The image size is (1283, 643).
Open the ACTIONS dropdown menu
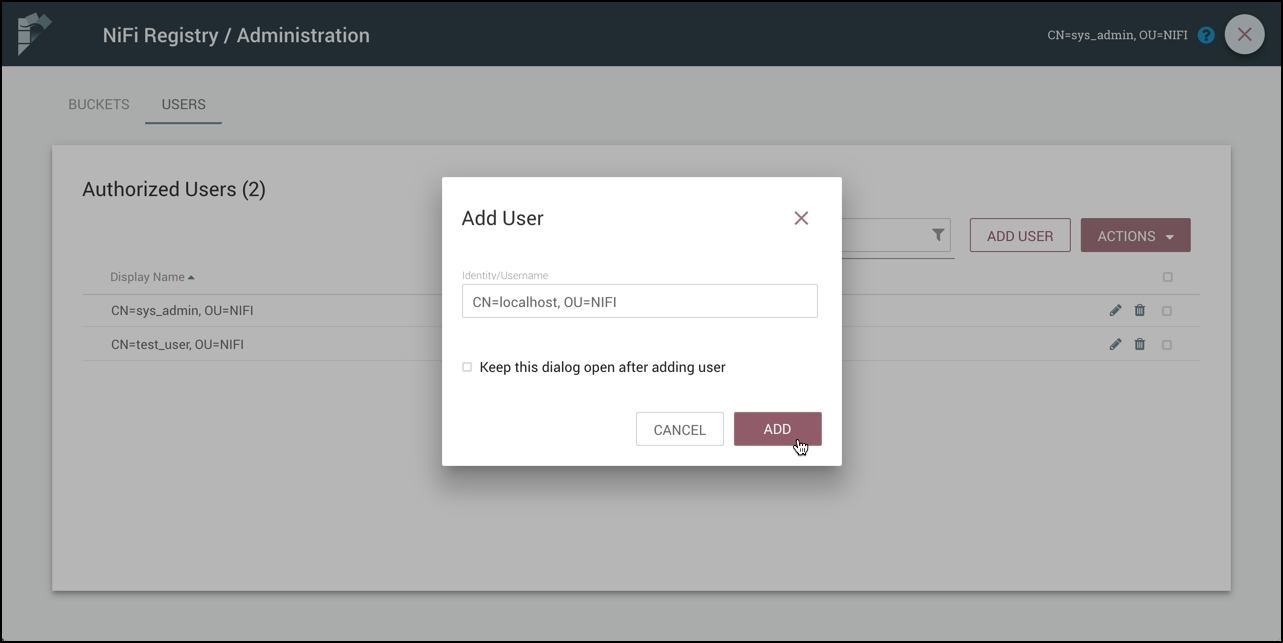(x=1135, y=235)
